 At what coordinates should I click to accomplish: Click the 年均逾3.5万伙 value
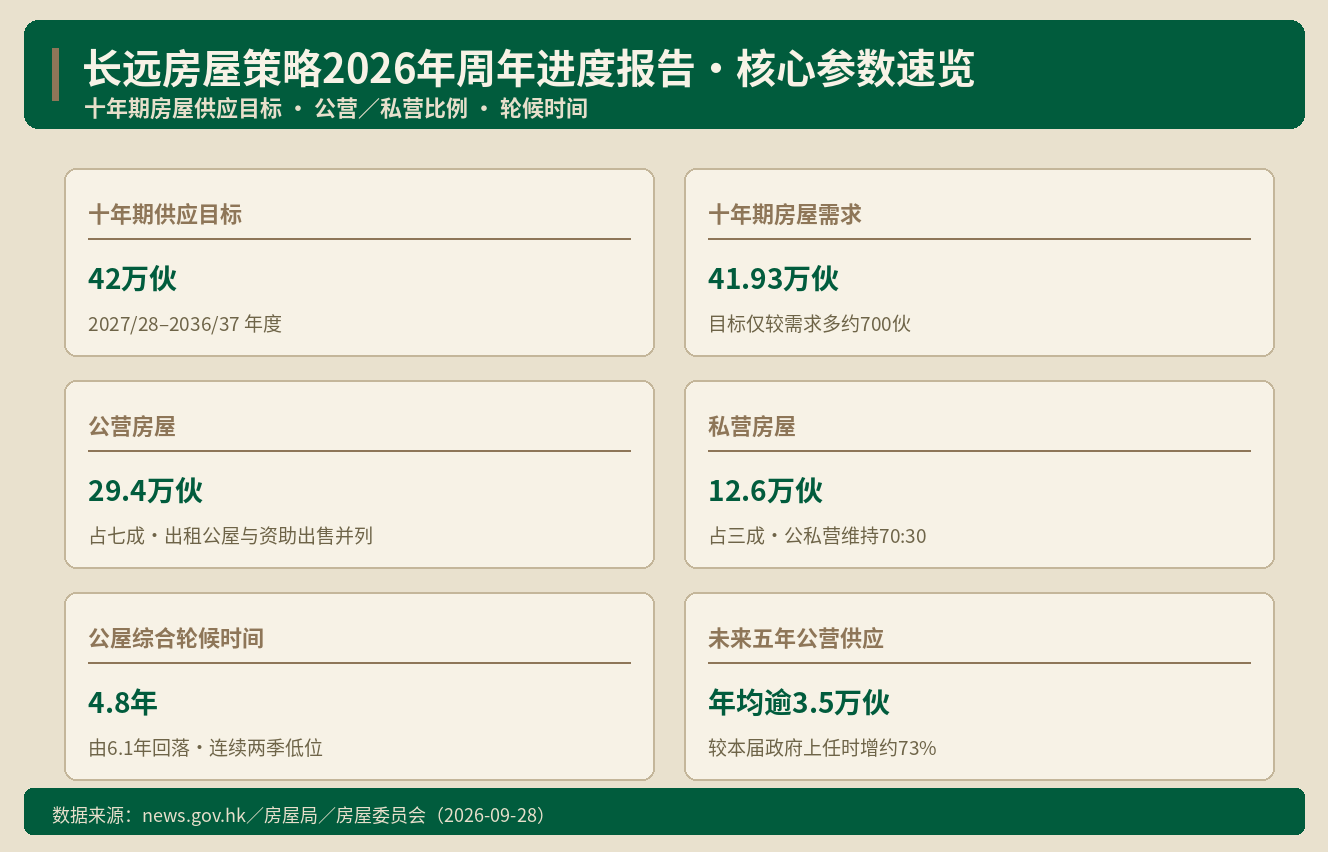pos(799,703)
